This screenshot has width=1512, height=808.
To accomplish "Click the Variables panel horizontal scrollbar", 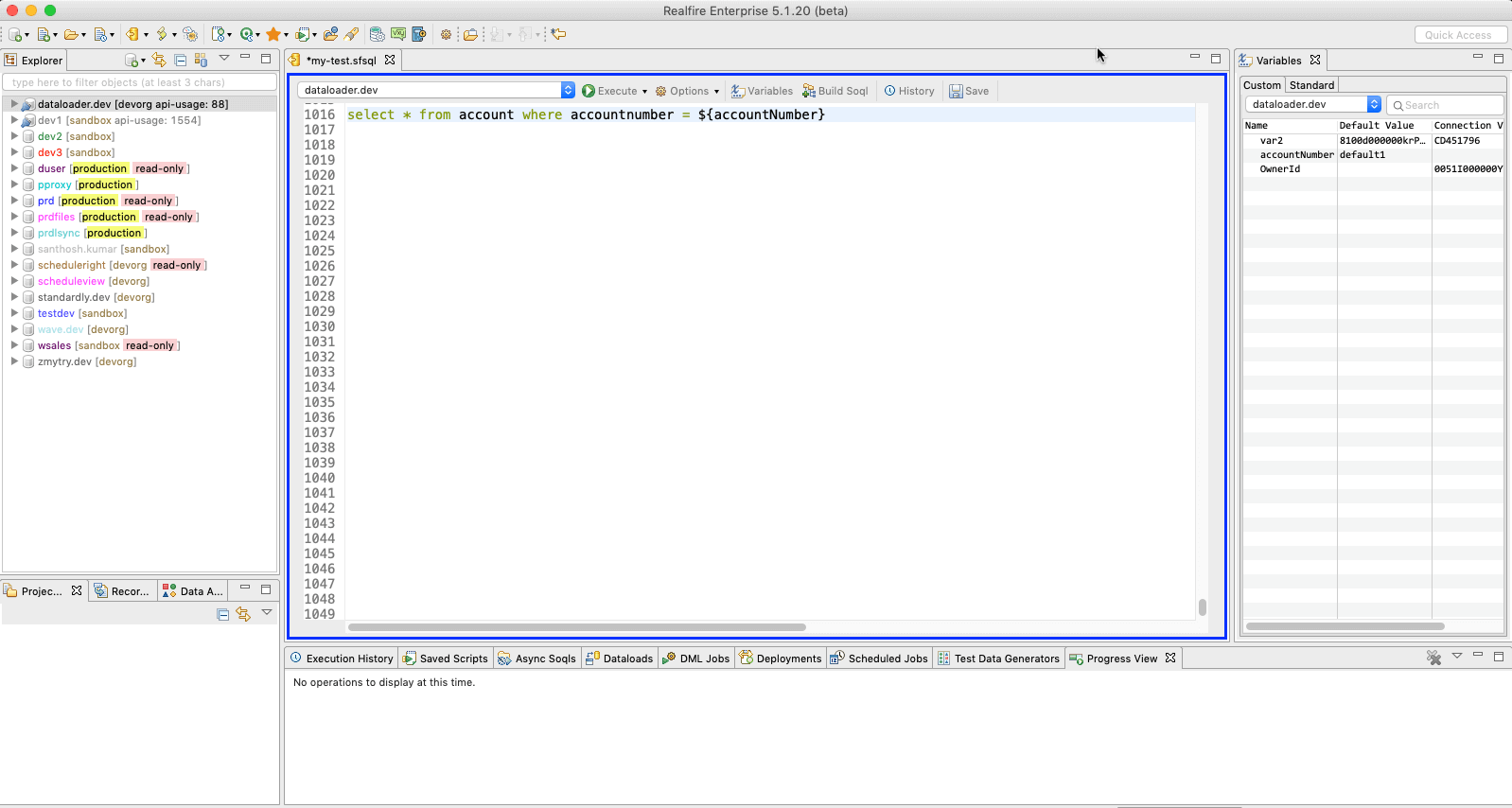I will (1345, 626).
